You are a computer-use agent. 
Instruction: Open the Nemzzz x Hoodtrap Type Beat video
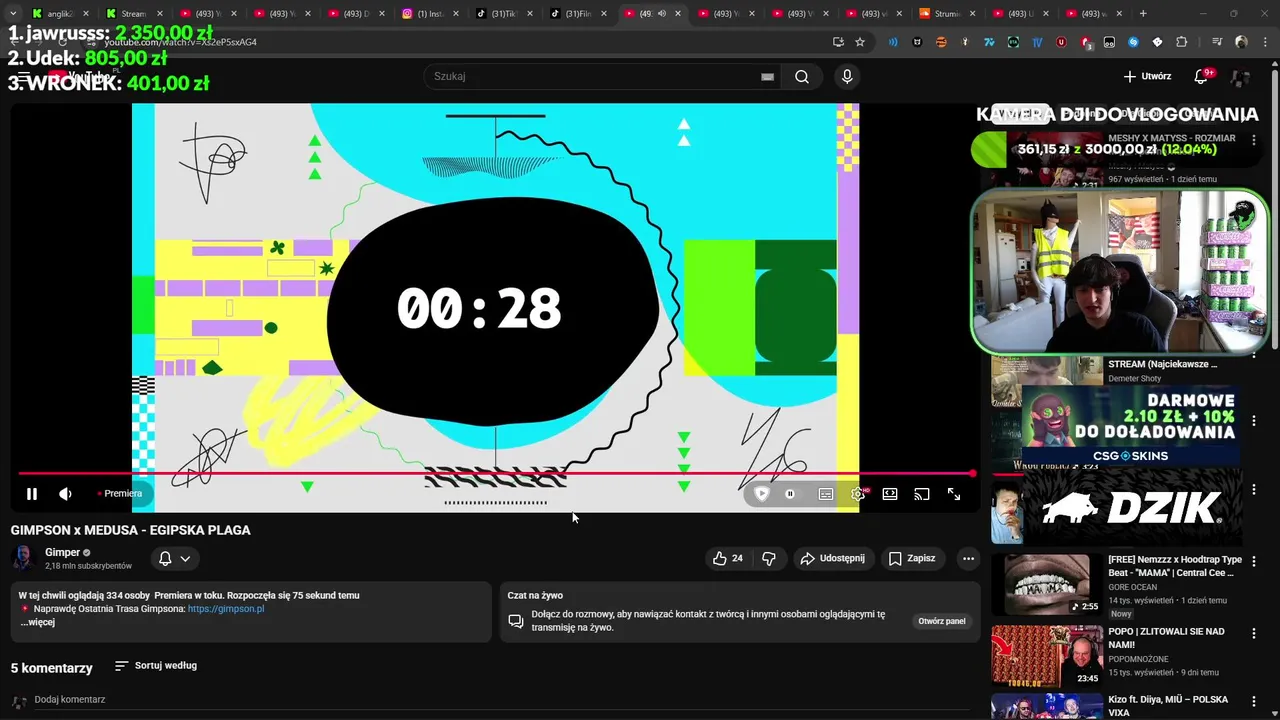[x=1175, y=566]
